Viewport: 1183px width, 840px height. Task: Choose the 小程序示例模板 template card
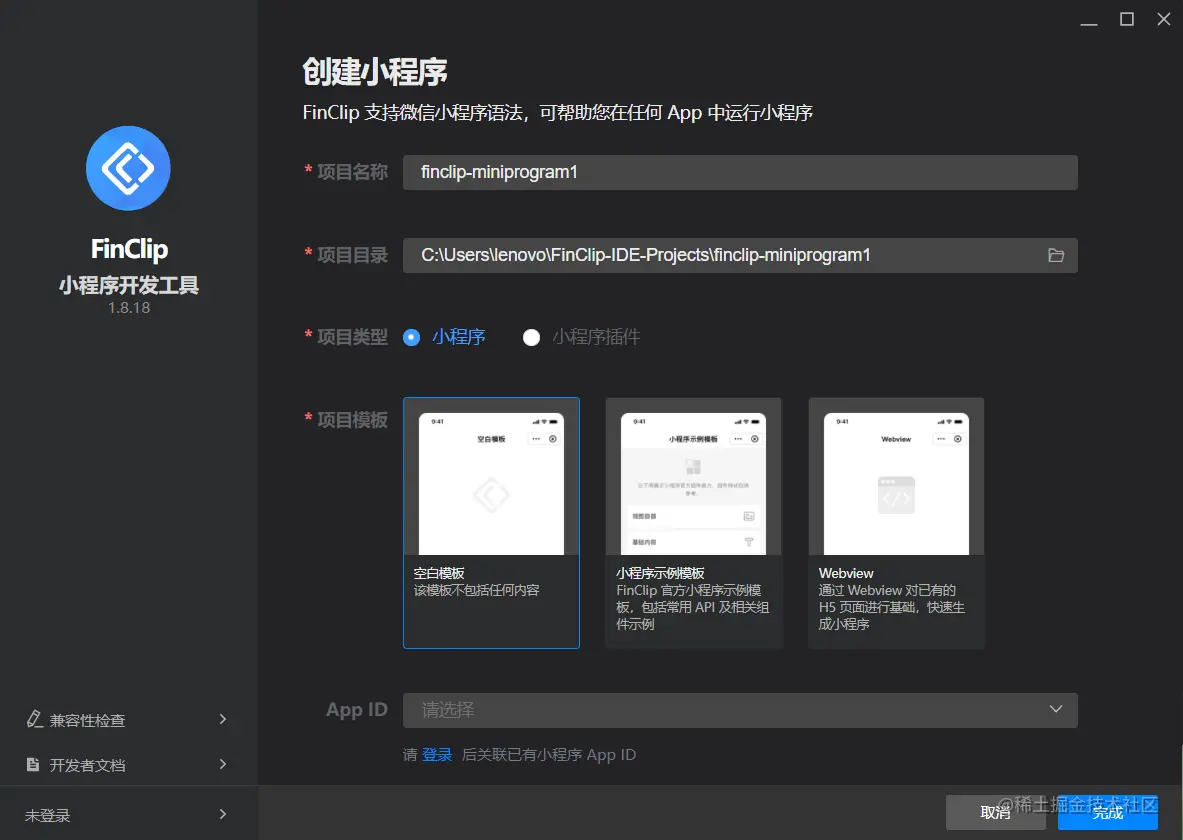pos(694,523)
